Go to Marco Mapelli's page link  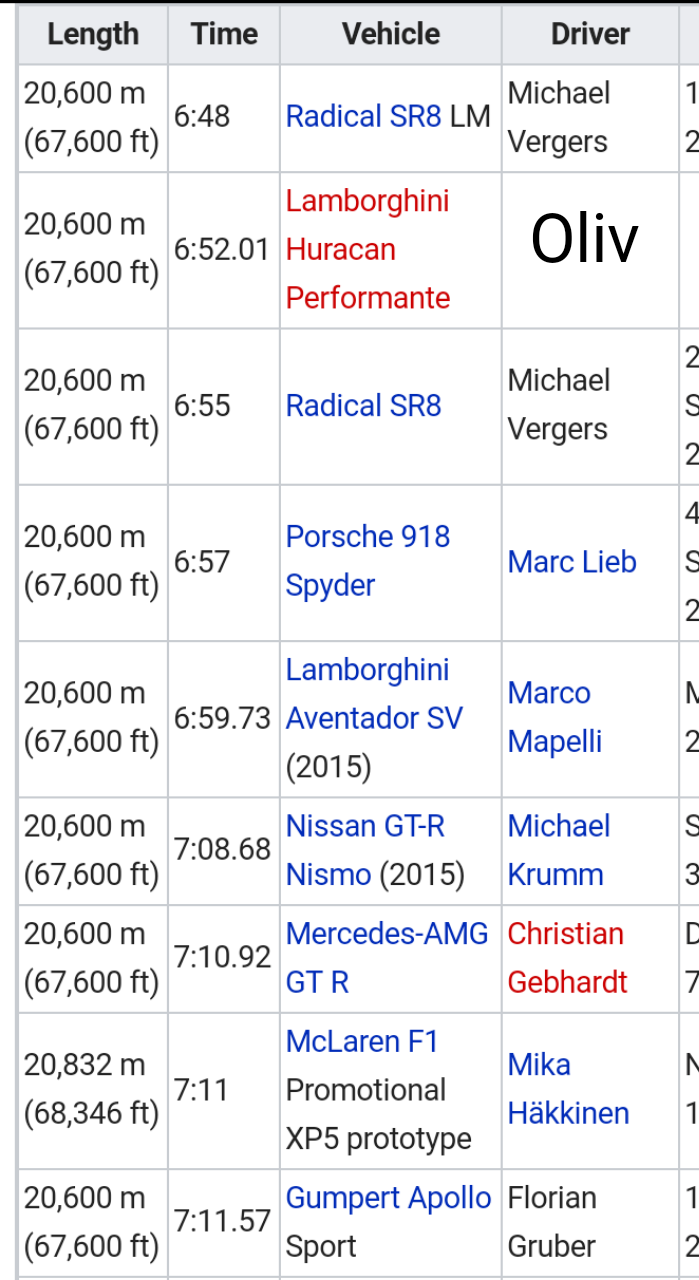click(554, 717)
